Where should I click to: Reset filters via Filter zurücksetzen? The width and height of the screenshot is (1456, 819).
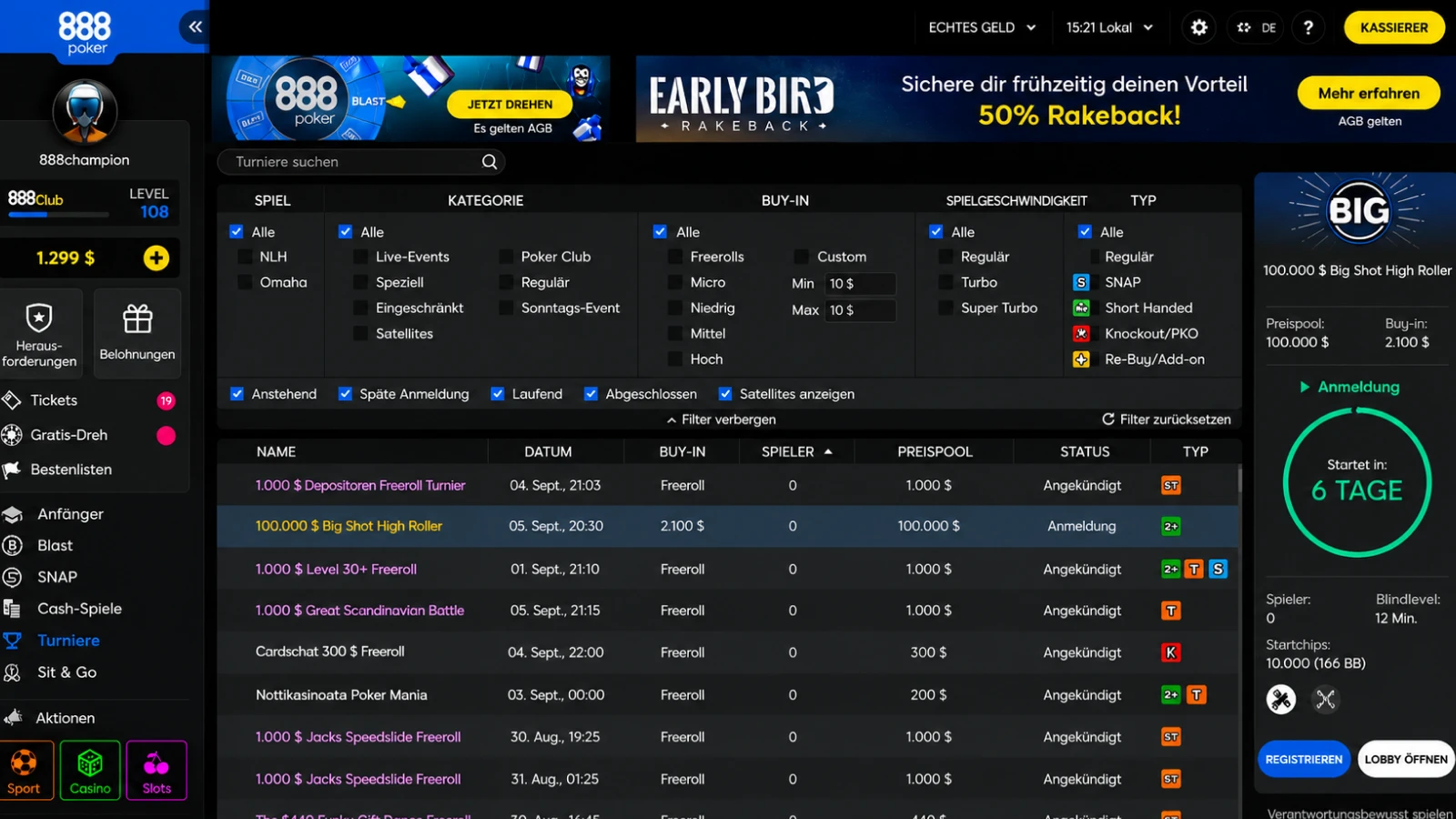1167,420
